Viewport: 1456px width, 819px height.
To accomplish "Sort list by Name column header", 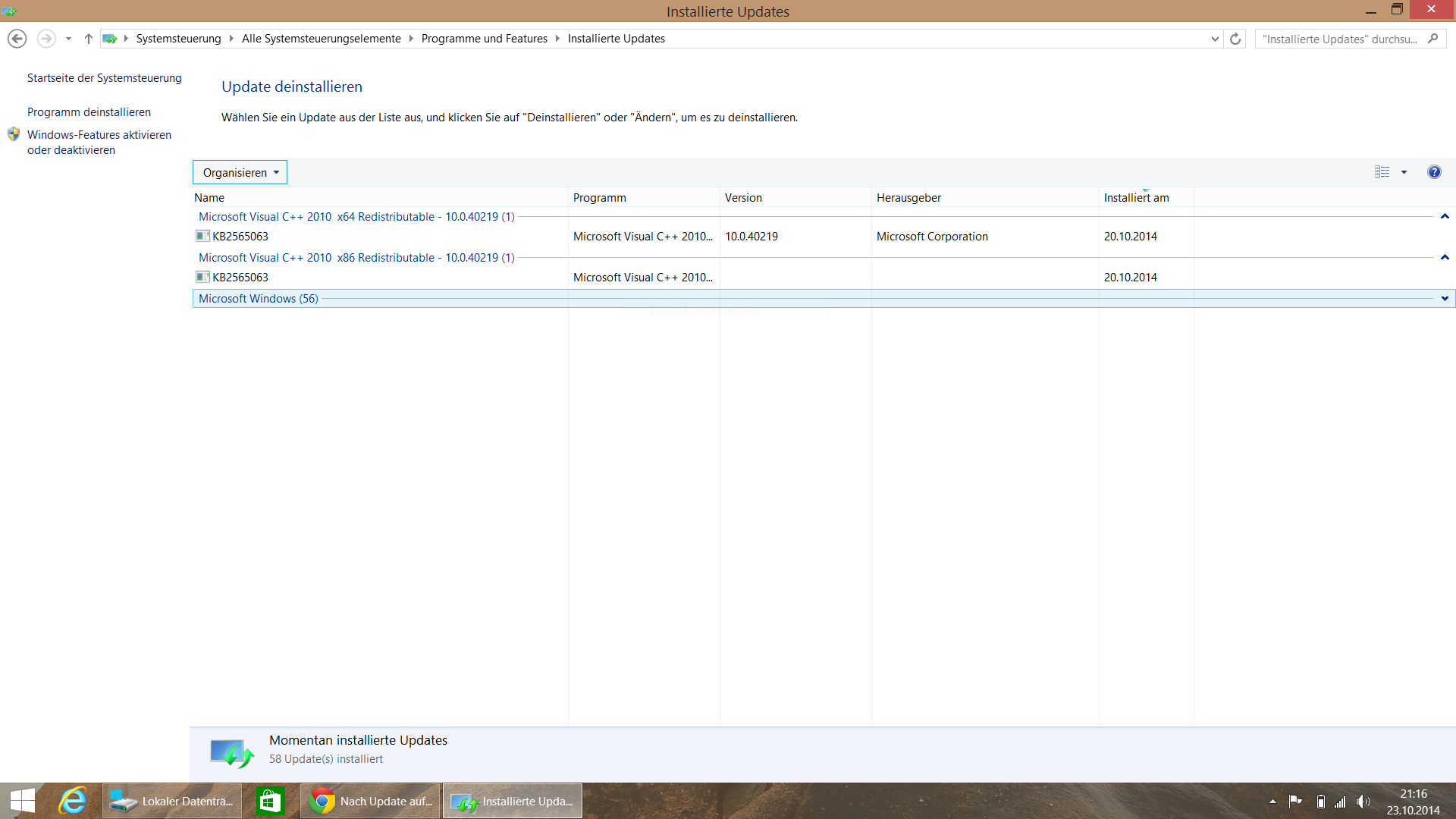I will pyautogui.click(x=209, y=198).
